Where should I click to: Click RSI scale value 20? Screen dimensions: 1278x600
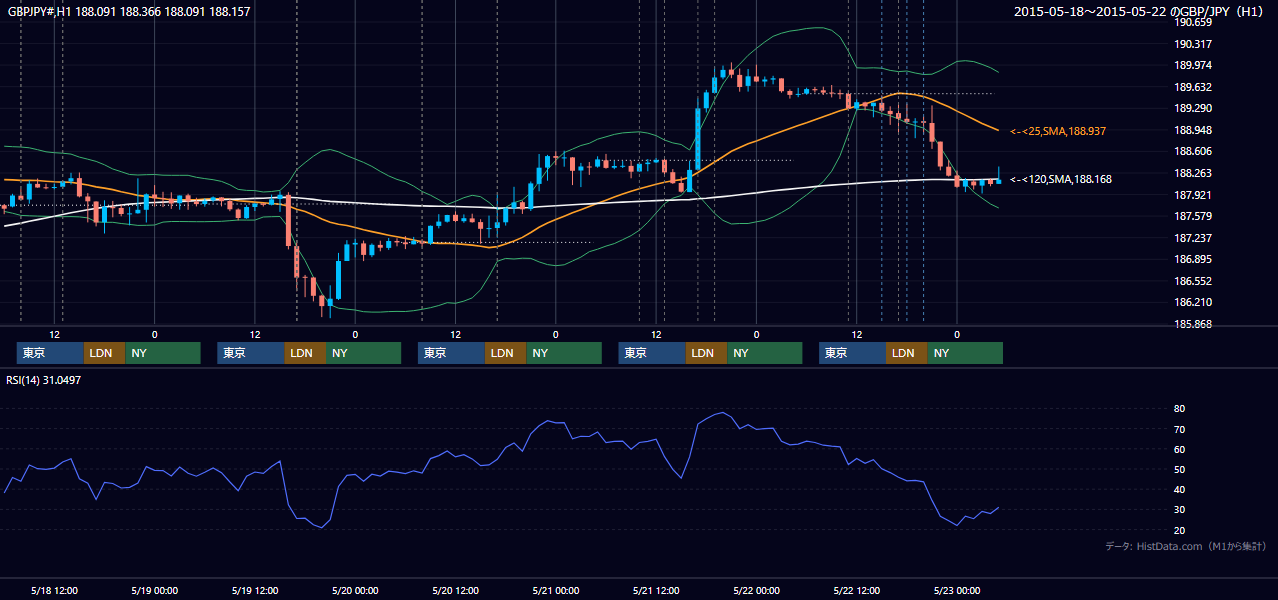pyautogui.click(x=1180, y=530)
